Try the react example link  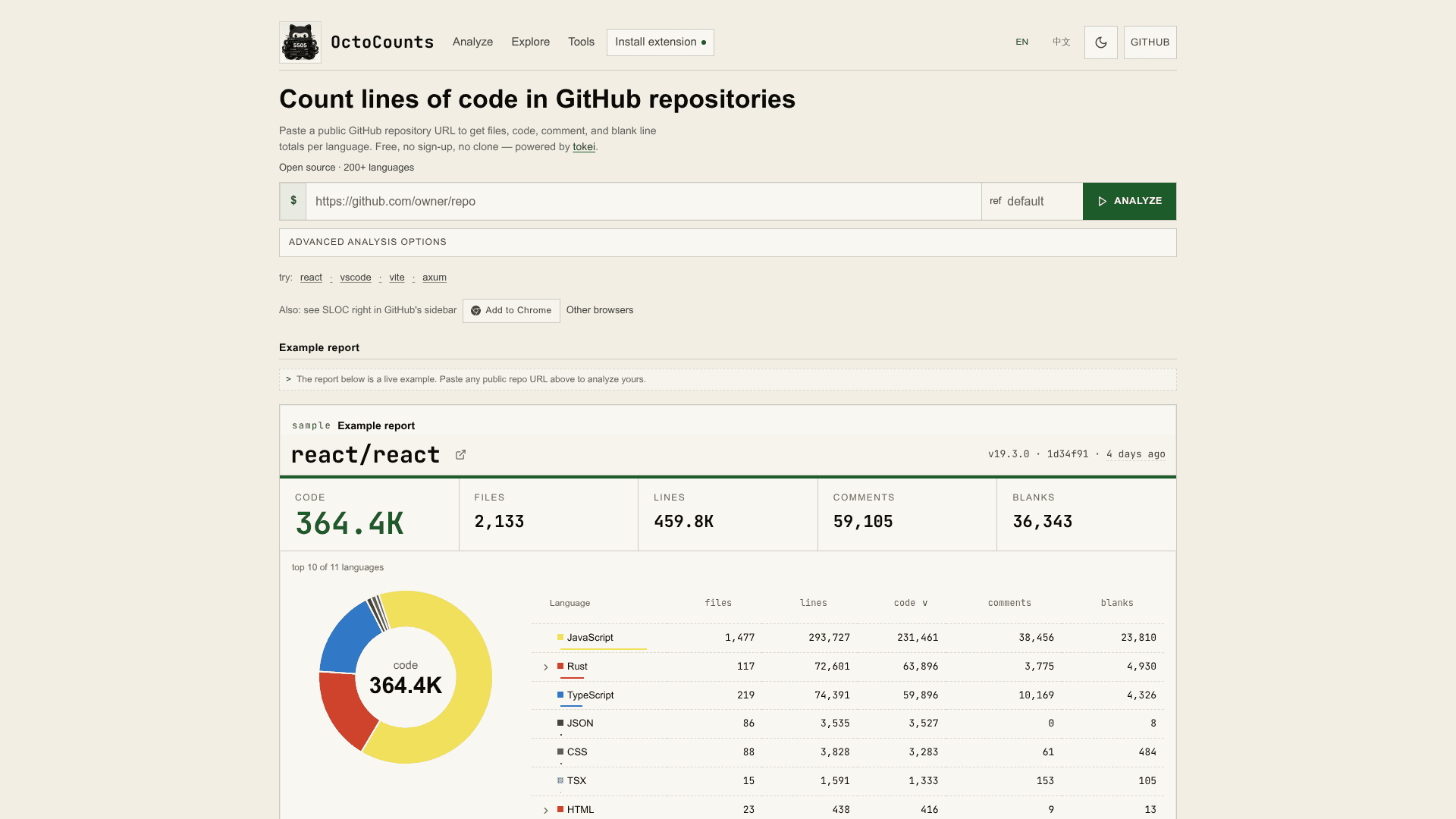(x=311, y=278)
